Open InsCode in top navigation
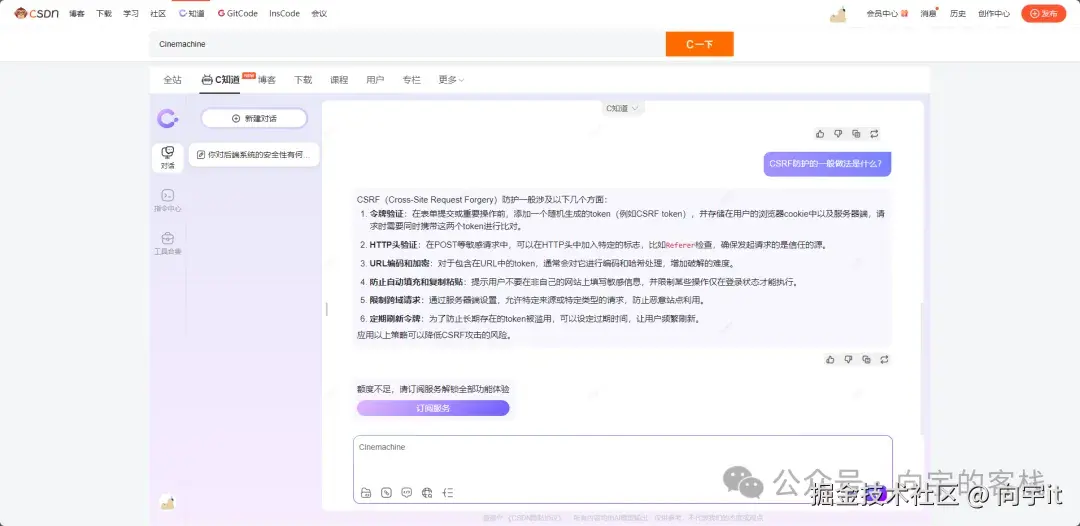This screenshot has width=1080, height=526. click(x=284, y=13)
